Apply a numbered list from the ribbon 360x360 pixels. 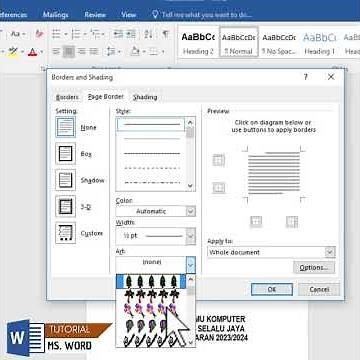pyautogui.click(x=76, y=34)
